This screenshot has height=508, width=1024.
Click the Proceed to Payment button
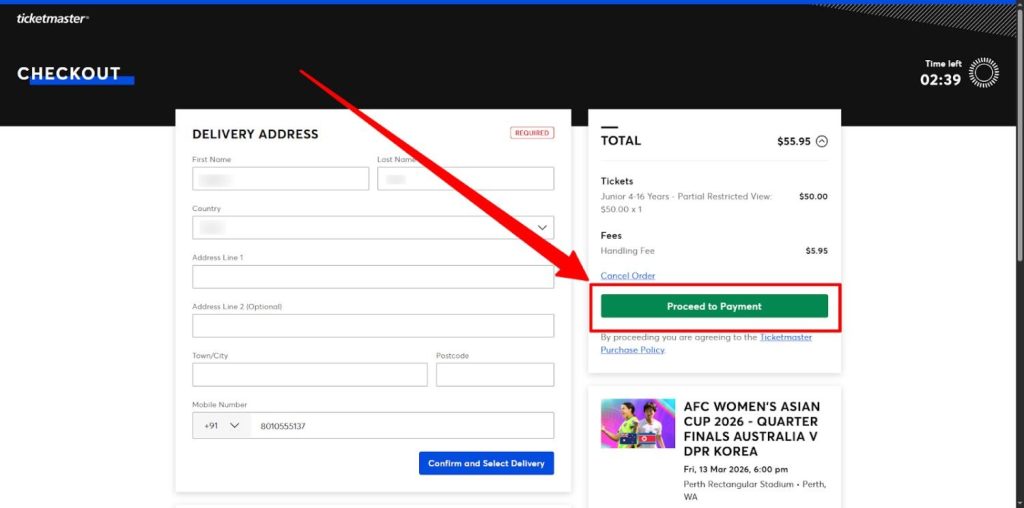coord(714,306)
